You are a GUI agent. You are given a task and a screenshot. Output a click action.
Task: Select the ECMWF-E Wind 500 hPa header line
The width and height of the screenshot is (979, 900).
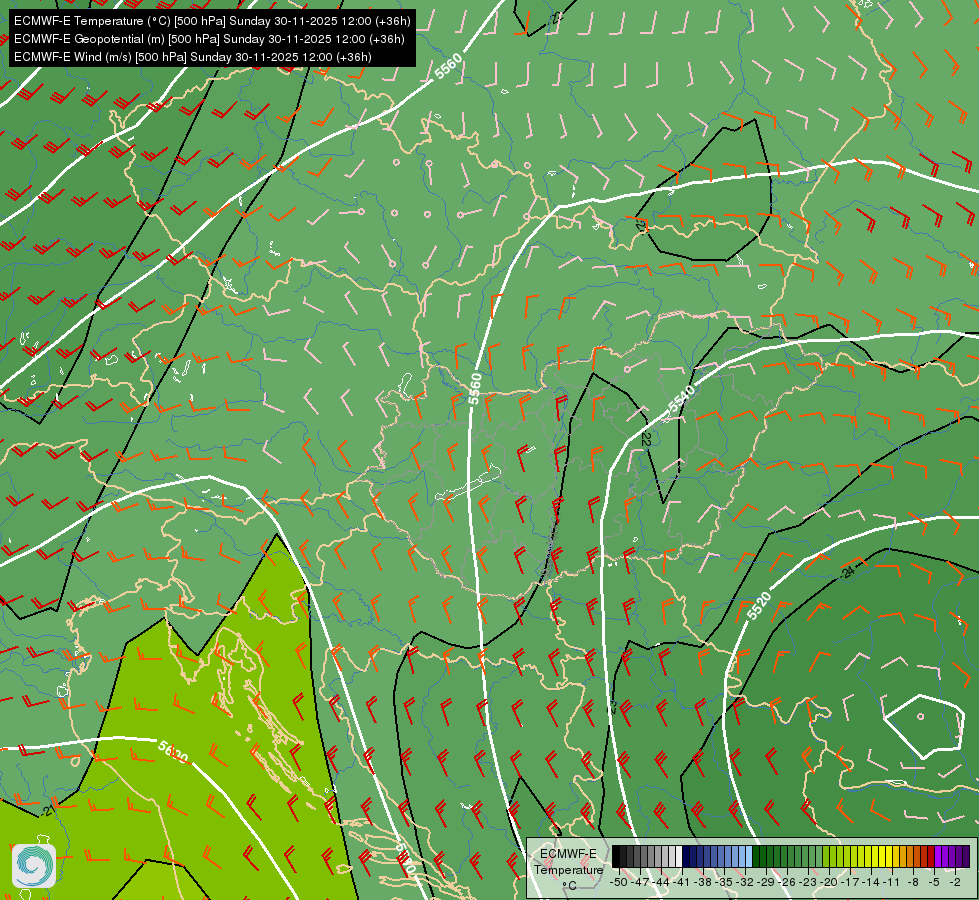coord(193,57)
